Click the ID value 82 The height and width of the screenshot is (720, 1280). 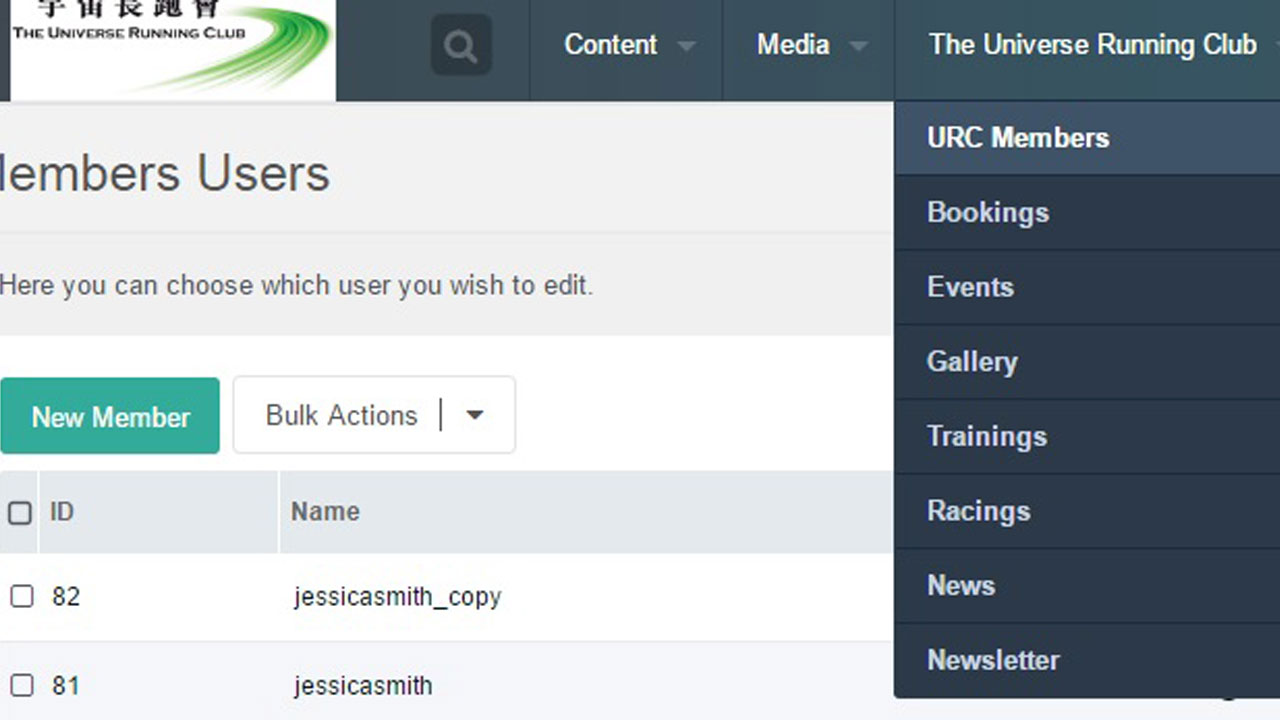coord(66,597)
